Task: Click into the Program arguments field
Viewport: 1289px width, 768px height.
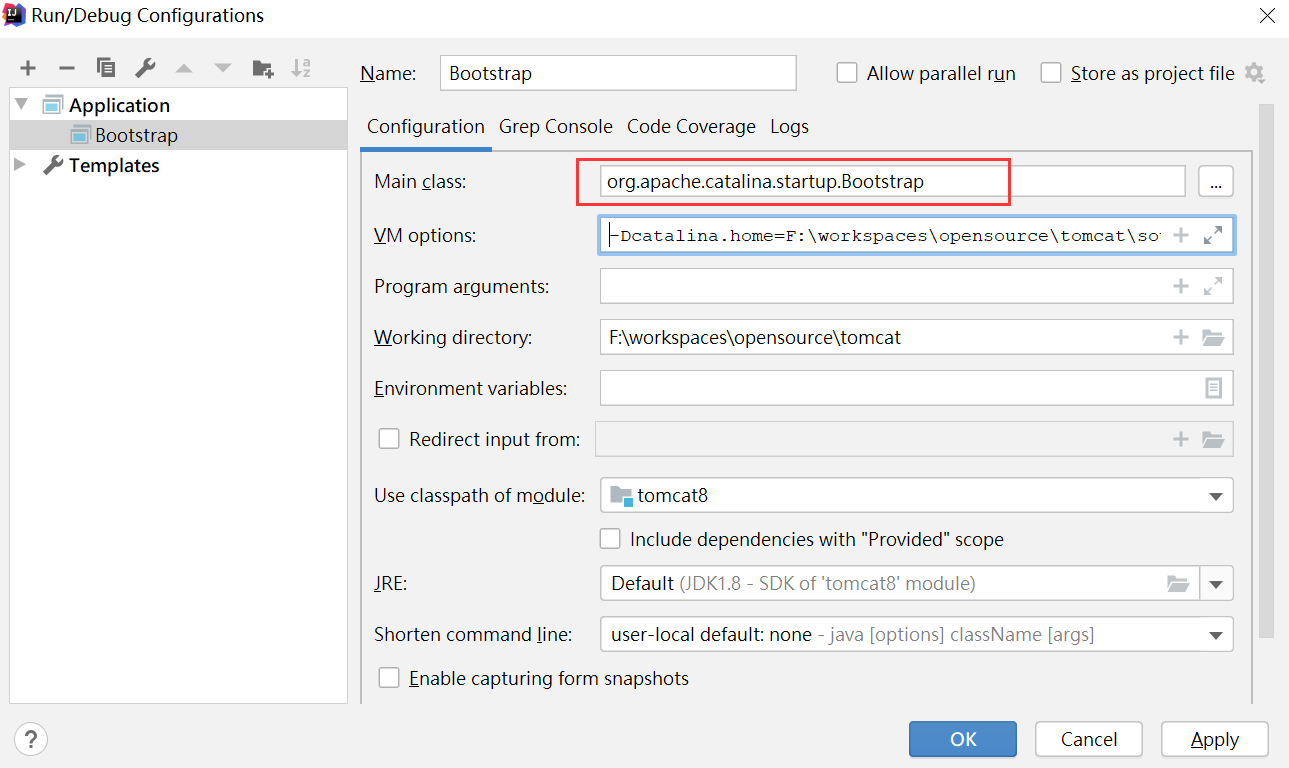Action: tap(880, 286)
